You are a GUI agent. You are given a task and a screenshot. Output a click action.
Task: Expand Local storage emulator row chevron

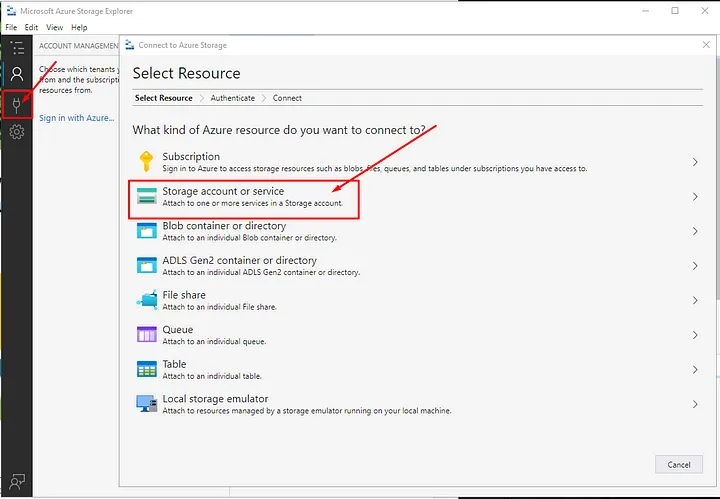coord(695,404)
